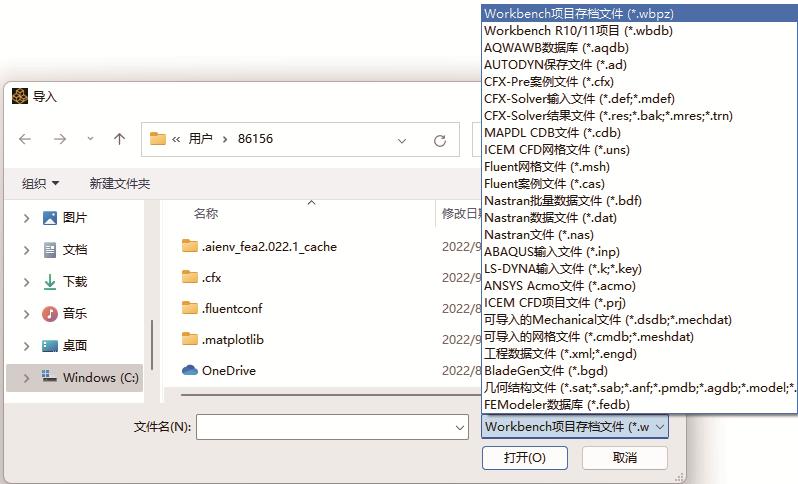
Task: Click the 打开(O) button
Action: pos(525,458)
